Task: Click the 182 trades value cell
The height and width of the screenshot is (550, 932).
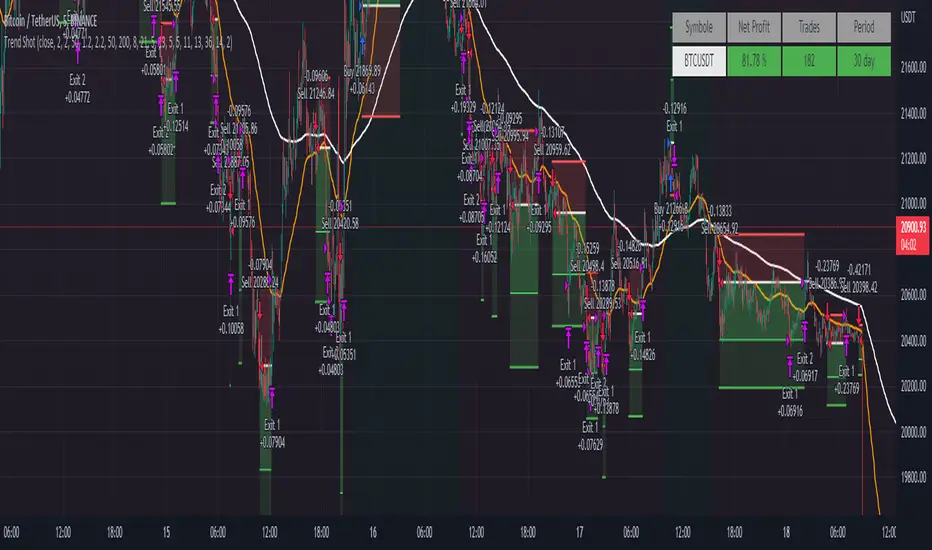Action: pos(808,61)
